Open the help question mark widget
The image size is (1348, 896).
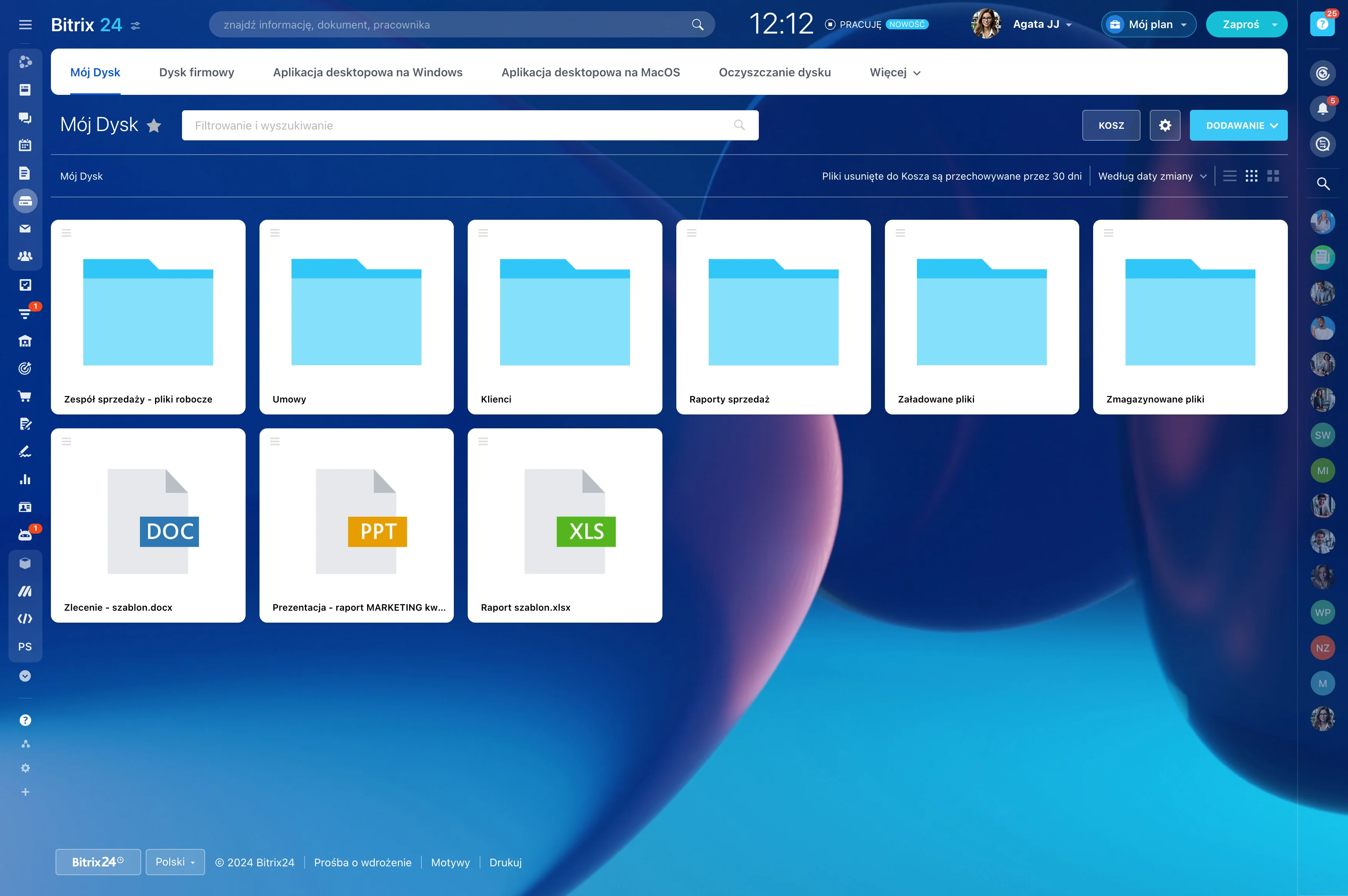1322,24
